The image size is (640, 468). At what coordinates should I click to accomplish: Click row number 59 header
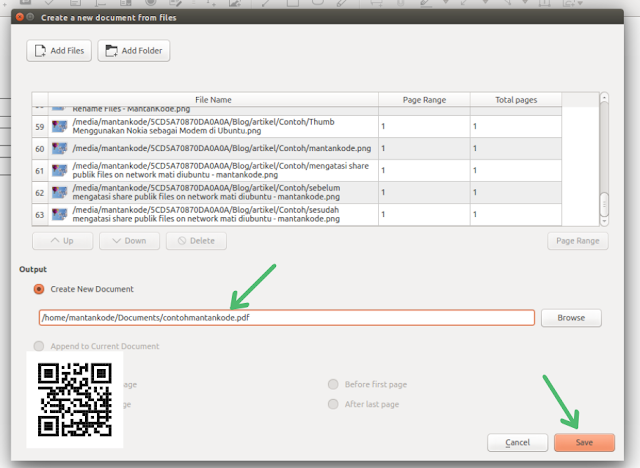pyautogui.click(x=40, y=126)
